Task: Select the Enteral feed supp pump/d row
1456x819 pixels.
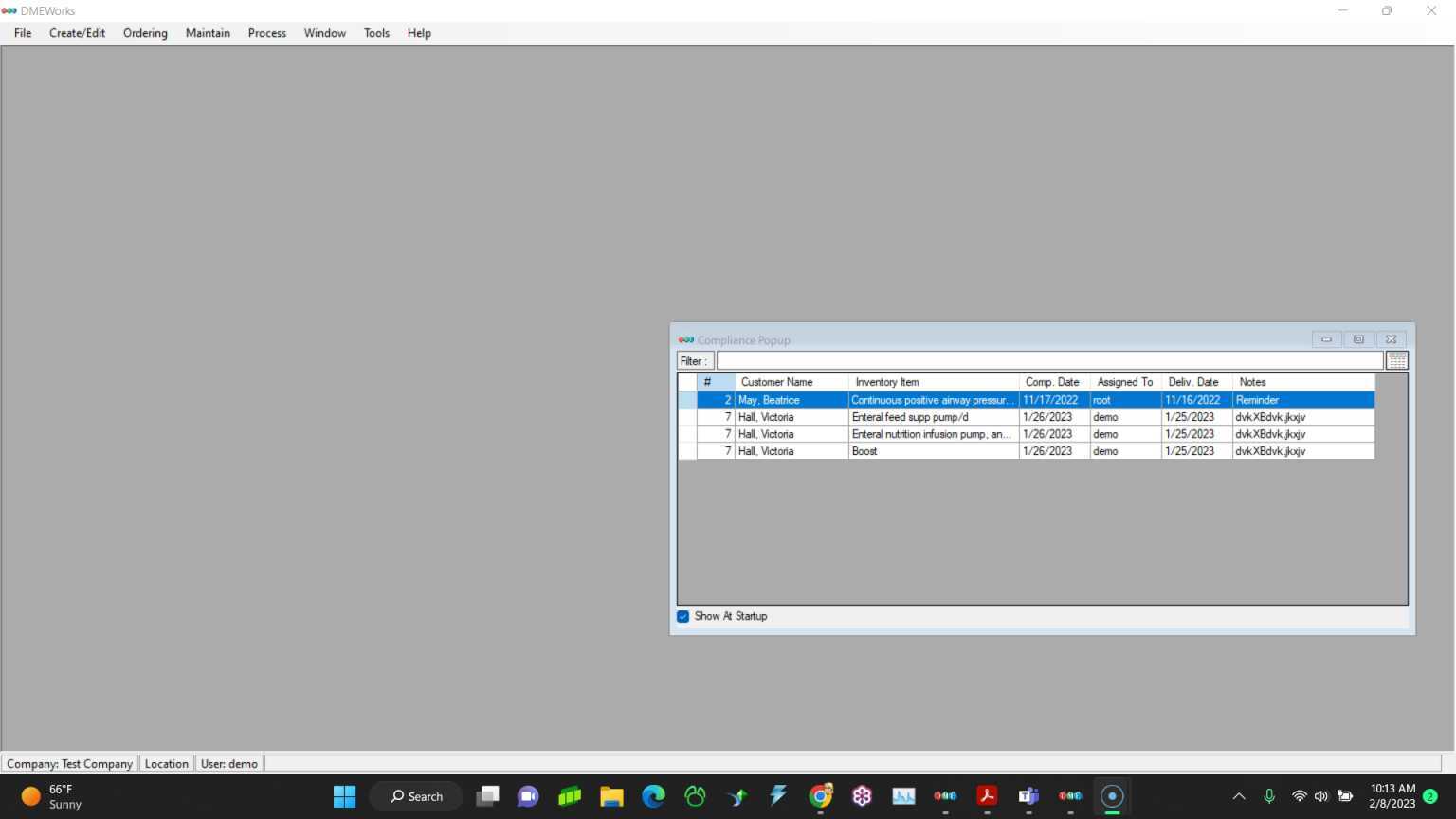Action: point(933,417)
